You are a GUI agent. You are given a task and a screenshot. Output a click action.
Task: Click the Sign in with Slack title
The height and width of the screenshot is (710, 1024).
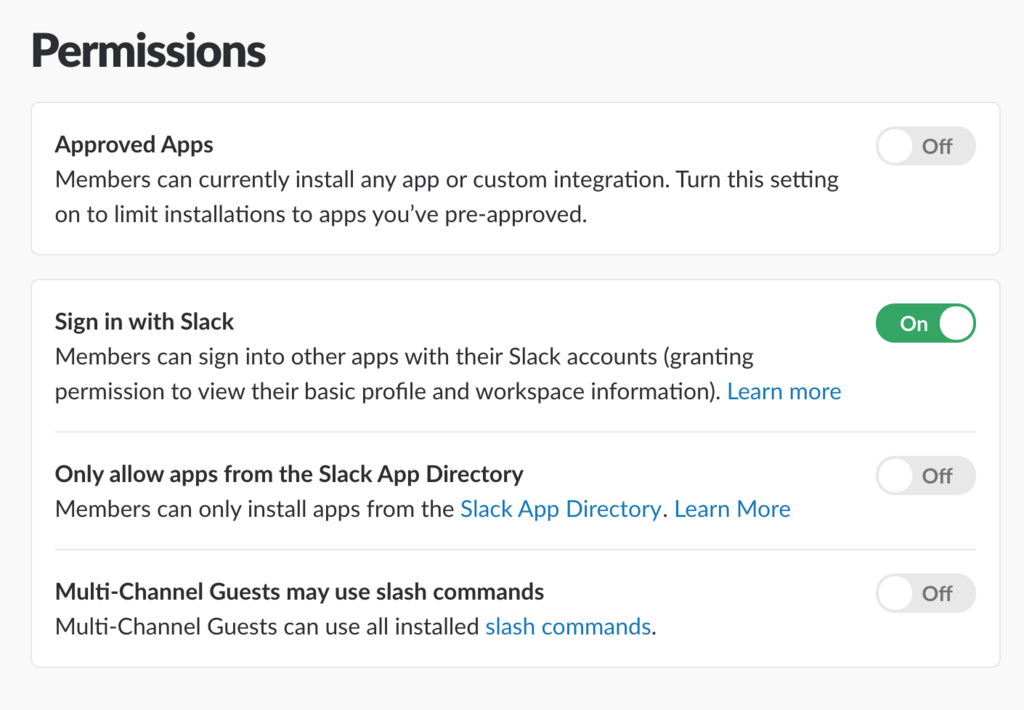click(144, 322)
